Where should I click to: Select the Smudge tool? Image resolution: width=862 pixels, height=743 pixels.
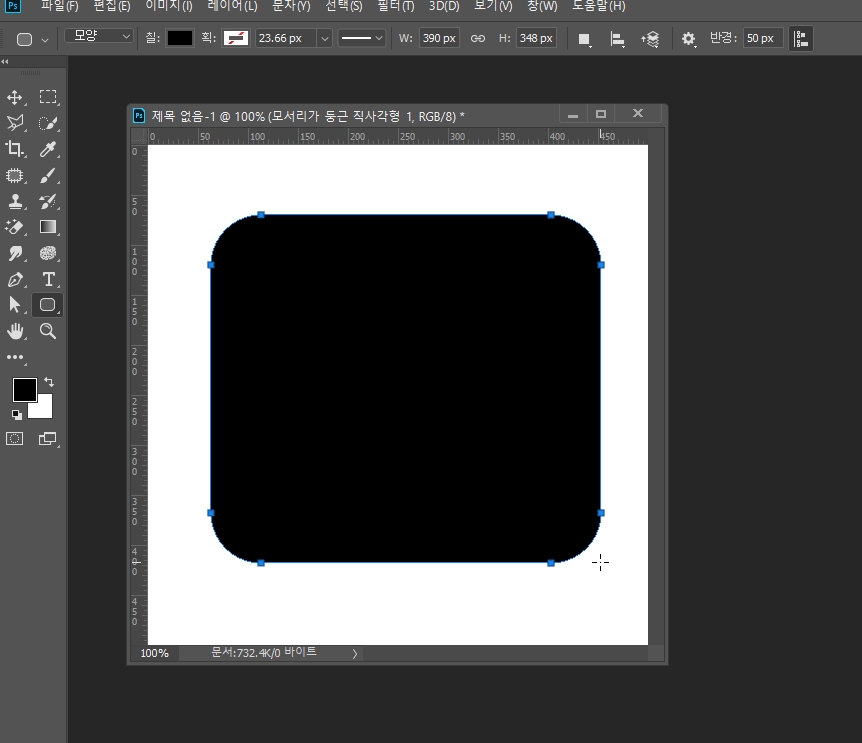click(15, 253)
